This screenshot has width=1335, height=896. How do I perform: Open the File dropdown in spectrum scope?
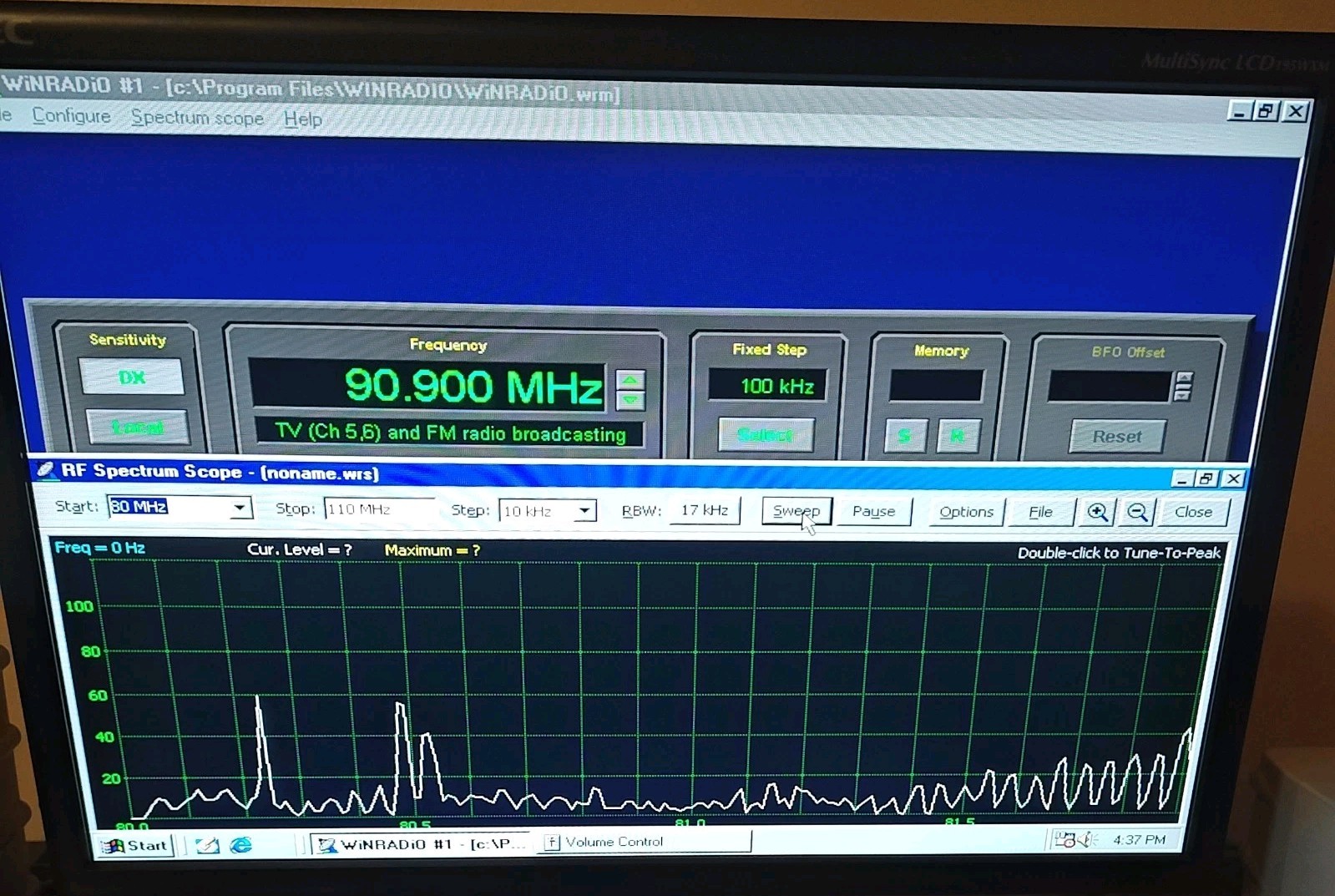coord(1040,512)
